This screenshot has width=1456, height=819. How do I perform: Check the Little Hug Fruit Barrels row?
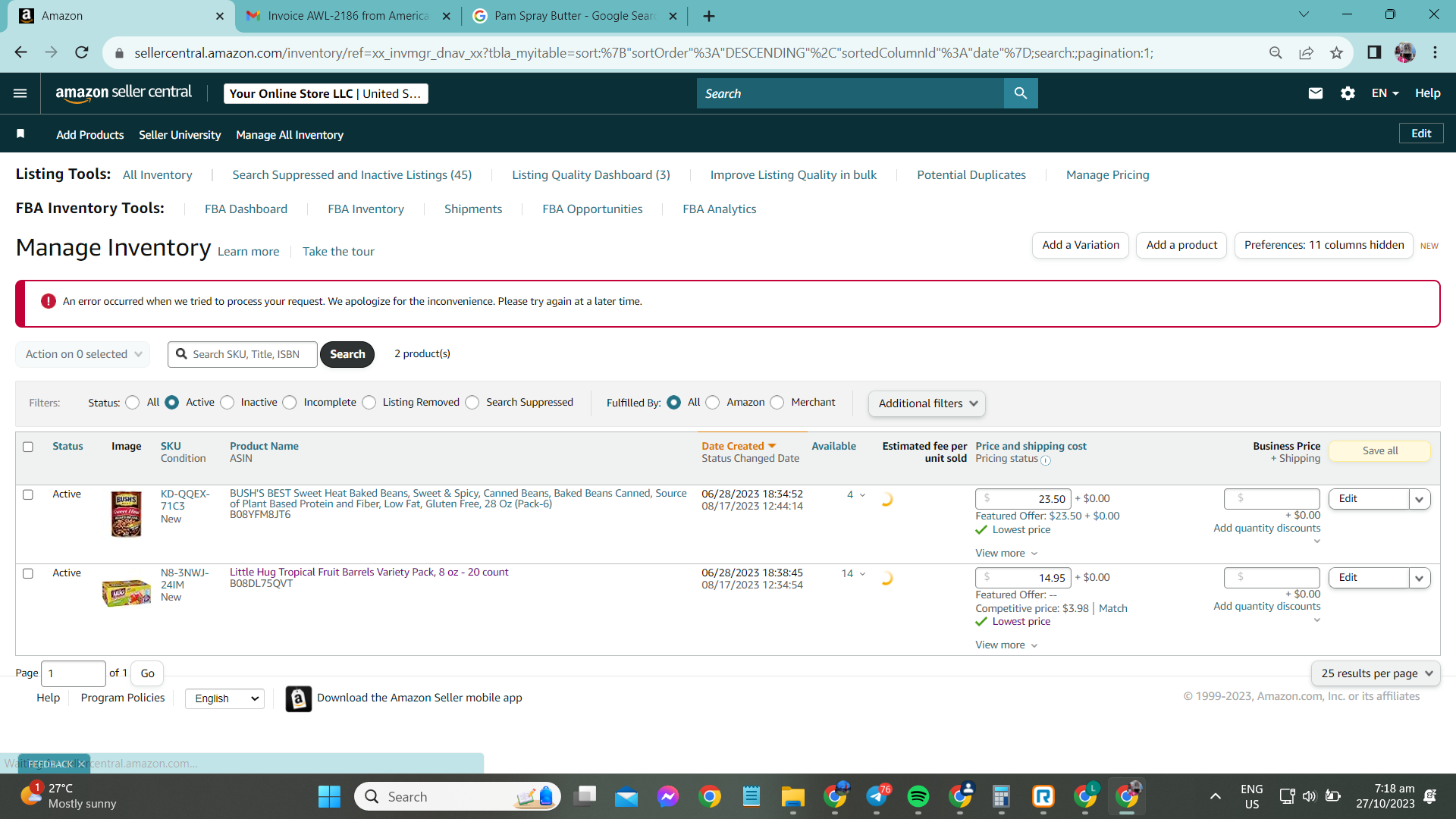point(28,573)
